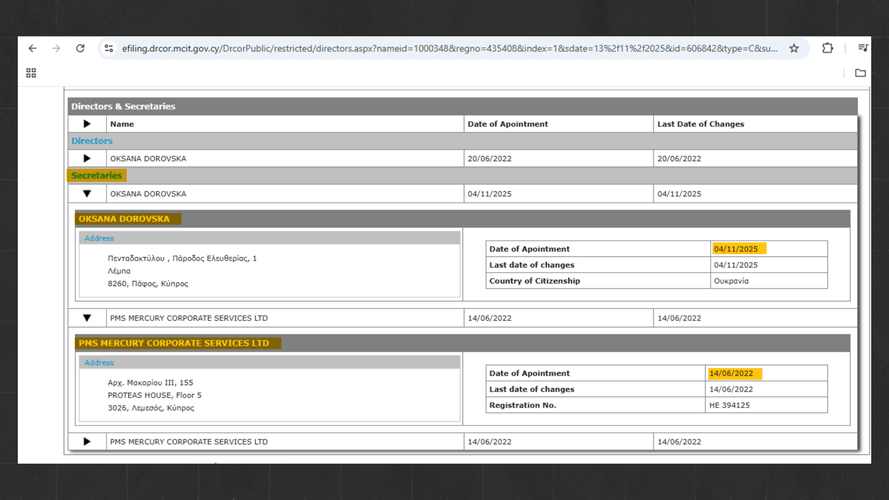The image size is (889, 500).
Task: Click the browser Forward arrow
Action: point(56,48)
